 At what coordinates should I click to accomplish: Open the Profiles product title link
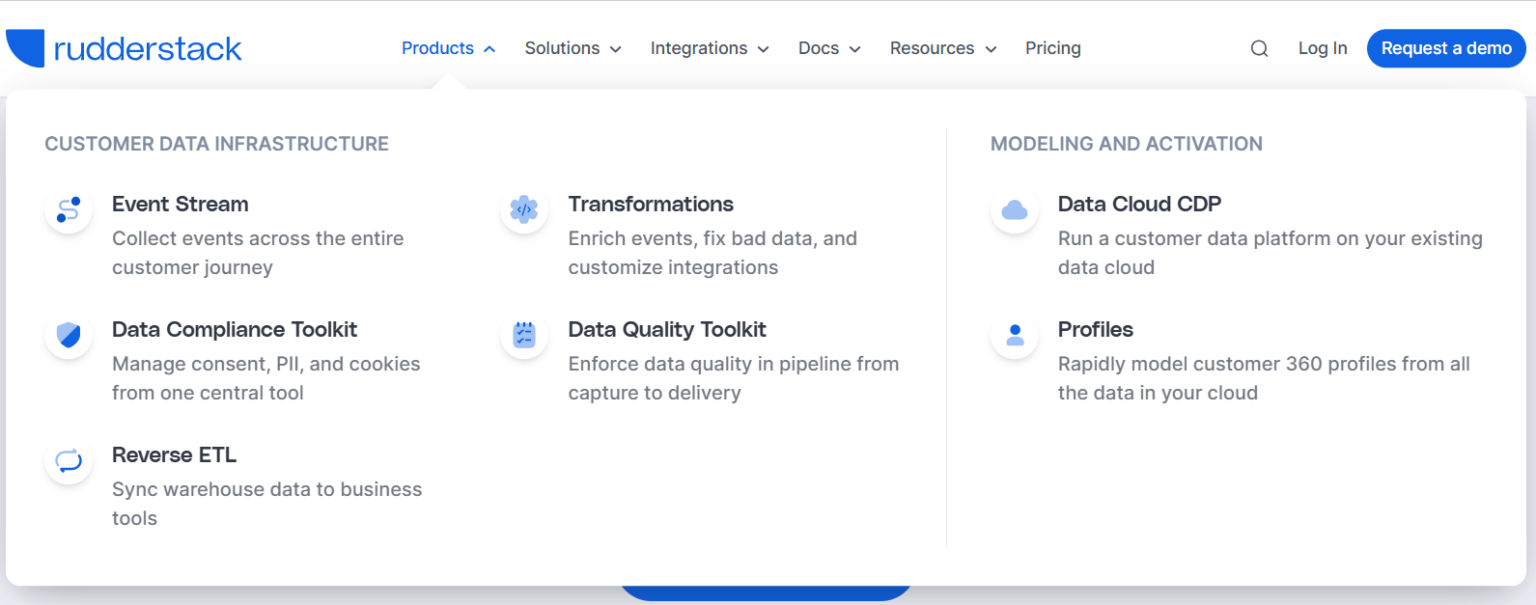tap(1095, 329)
